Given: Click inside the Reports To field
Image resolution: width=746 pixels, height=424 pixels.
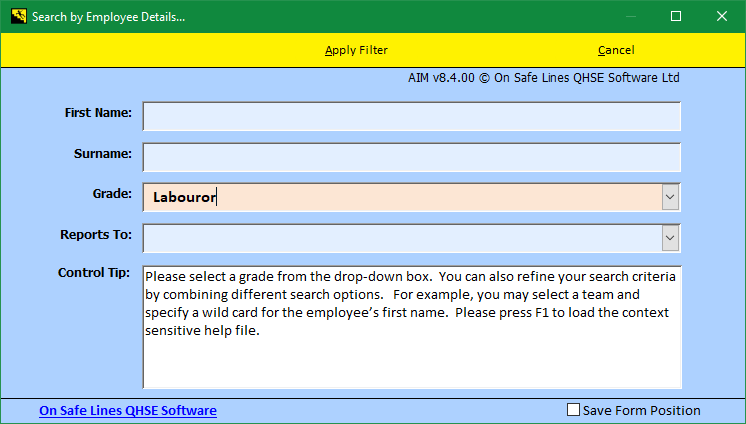Looking at the screenshot, I should (402, 238).
